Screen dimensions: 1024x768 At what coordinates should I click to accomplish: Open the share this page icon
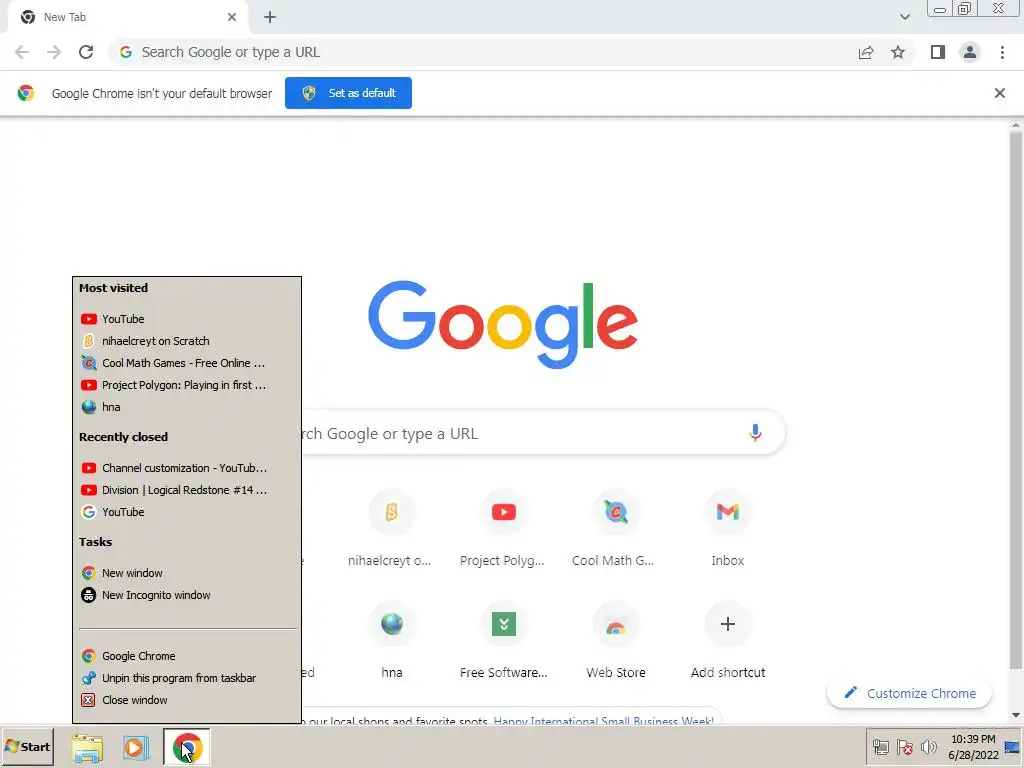(x=866, y=52)
